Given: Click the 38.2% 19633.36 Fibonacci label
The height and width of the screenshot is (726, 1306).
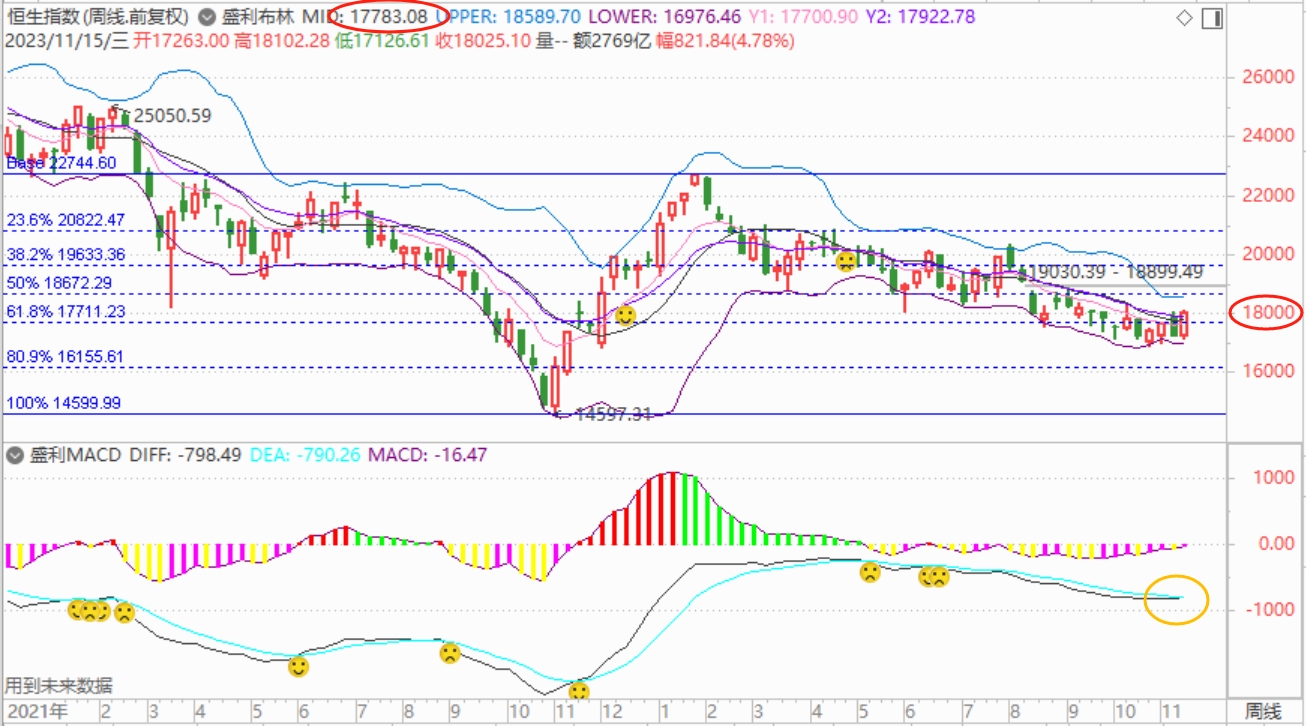Looking at the screenshot, I should tap(66, 254).
